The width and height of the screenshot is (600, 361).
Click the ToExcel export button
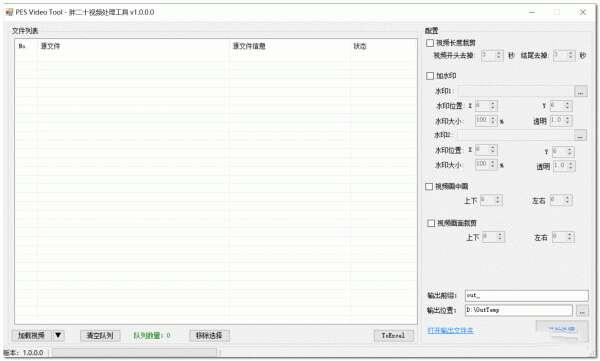[x=393, y=336]
